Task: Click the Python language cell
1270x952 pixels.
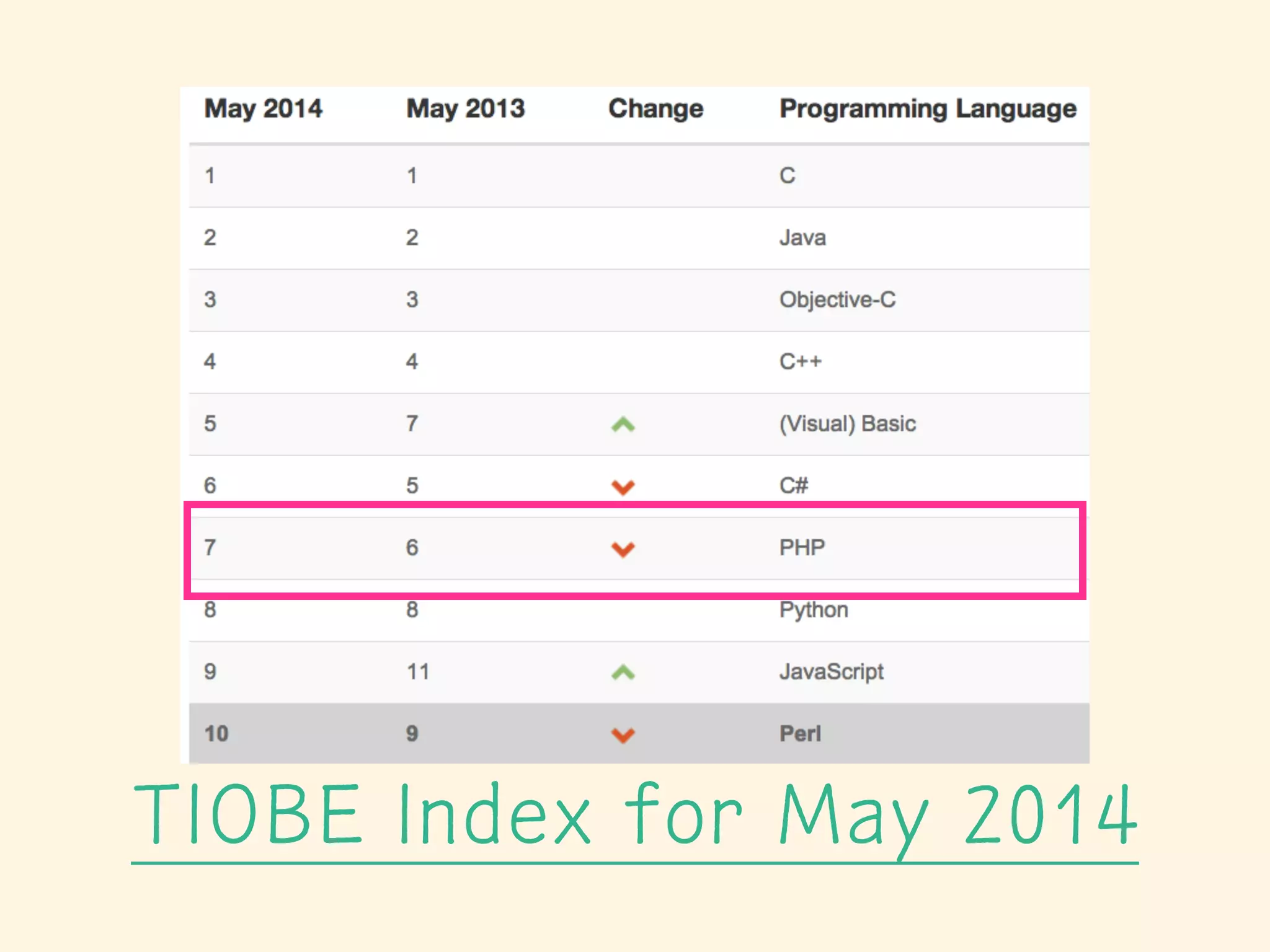Action: [x=814, y=610]
